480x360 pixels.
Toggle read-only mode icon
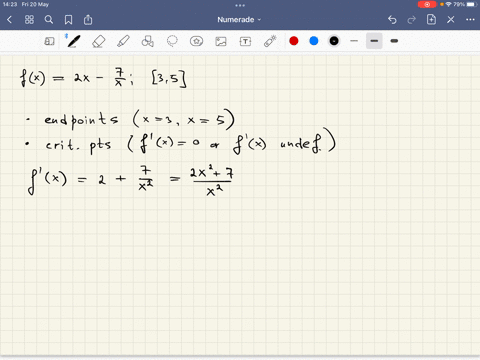pos(49,41)
